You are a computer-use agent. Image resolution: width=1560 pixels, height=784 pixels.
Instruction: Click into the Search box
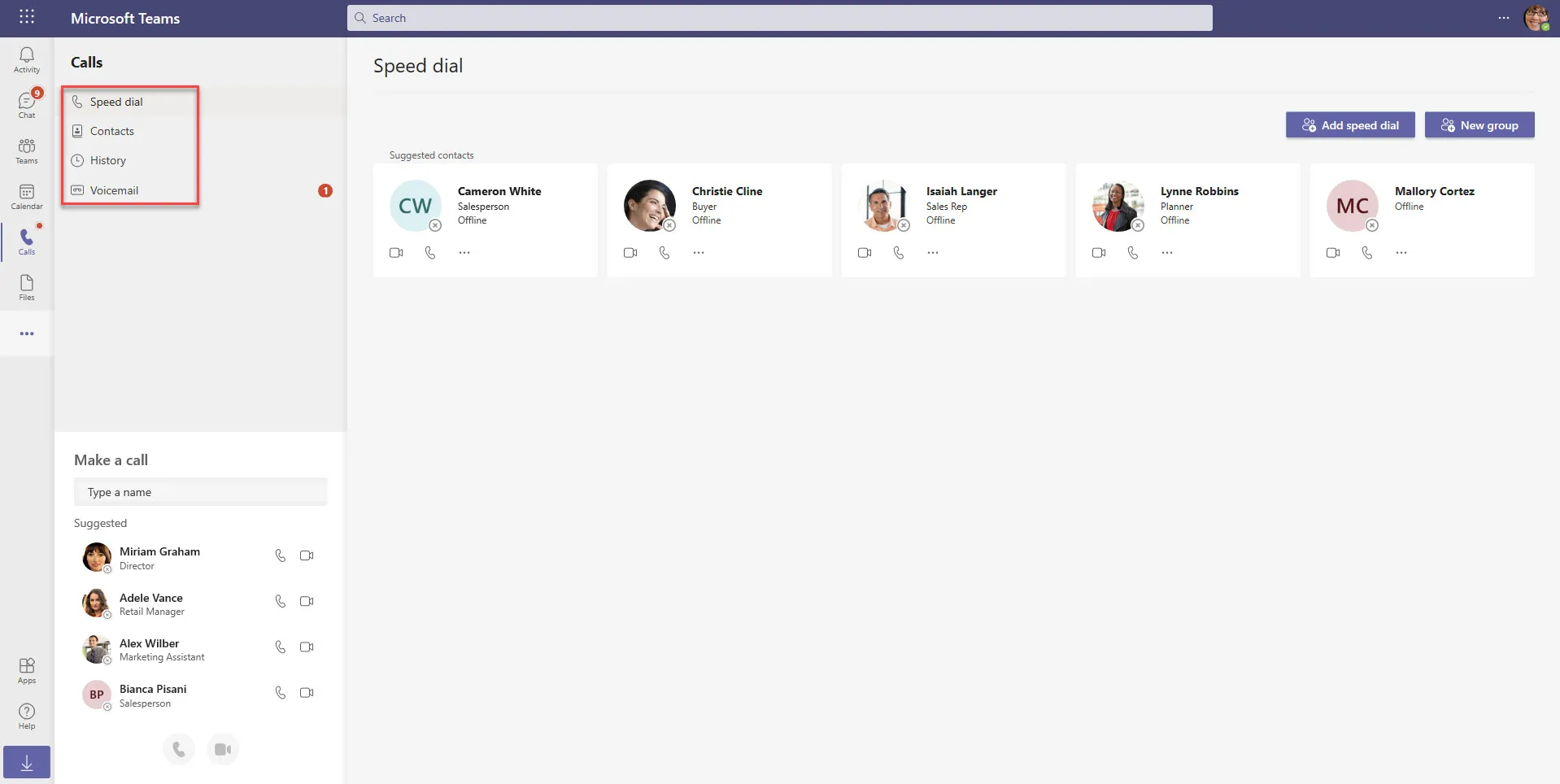click(779, 18)
